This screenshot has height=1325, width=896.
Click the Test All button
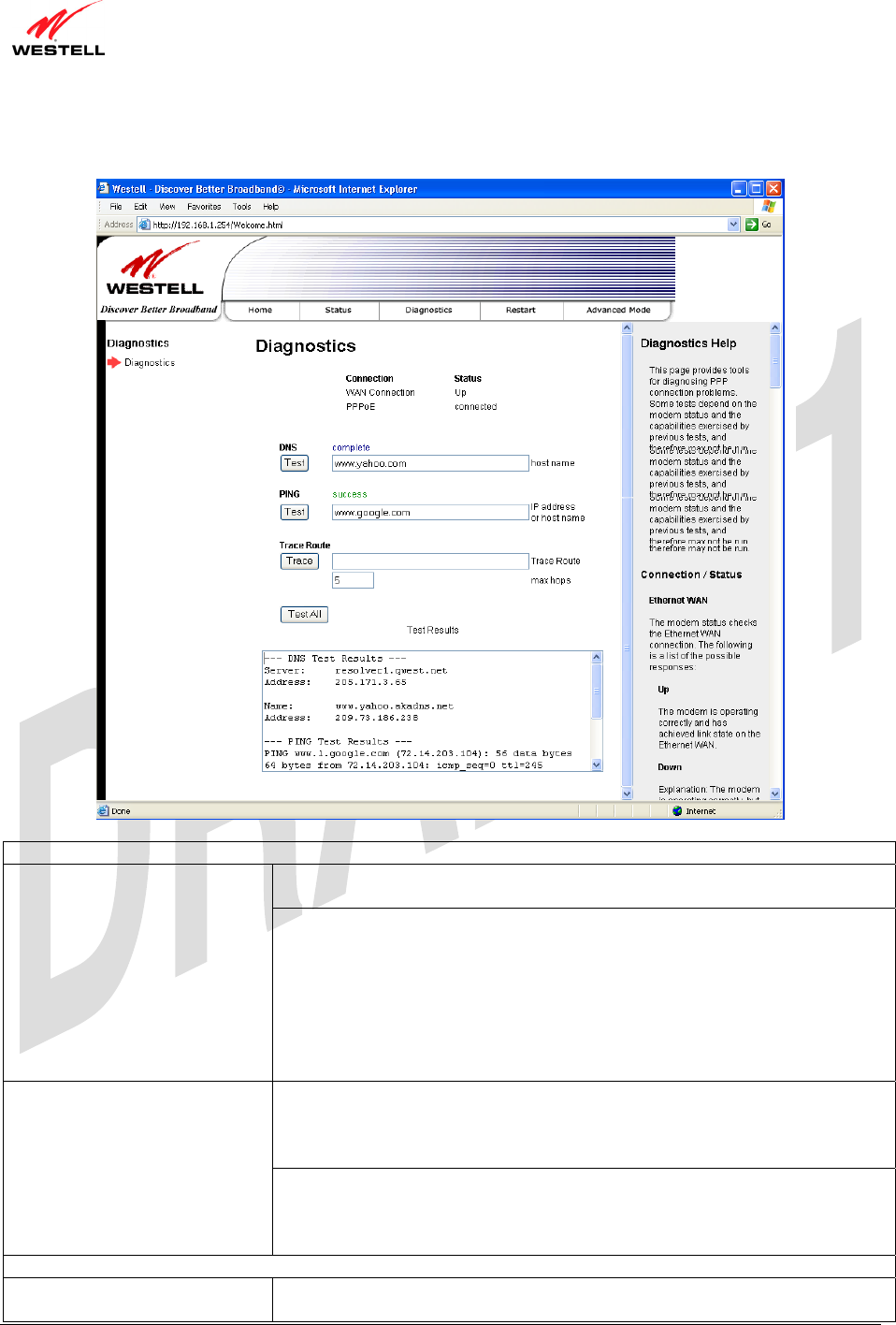[x=305, y=614]
